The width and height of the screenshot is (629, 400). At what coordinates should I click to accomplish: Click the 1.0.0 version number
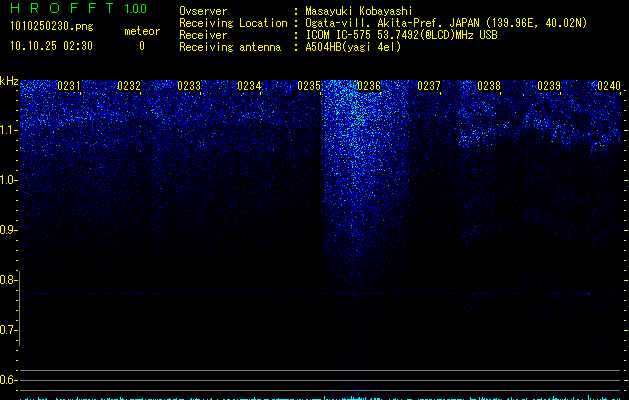(136, 9)
